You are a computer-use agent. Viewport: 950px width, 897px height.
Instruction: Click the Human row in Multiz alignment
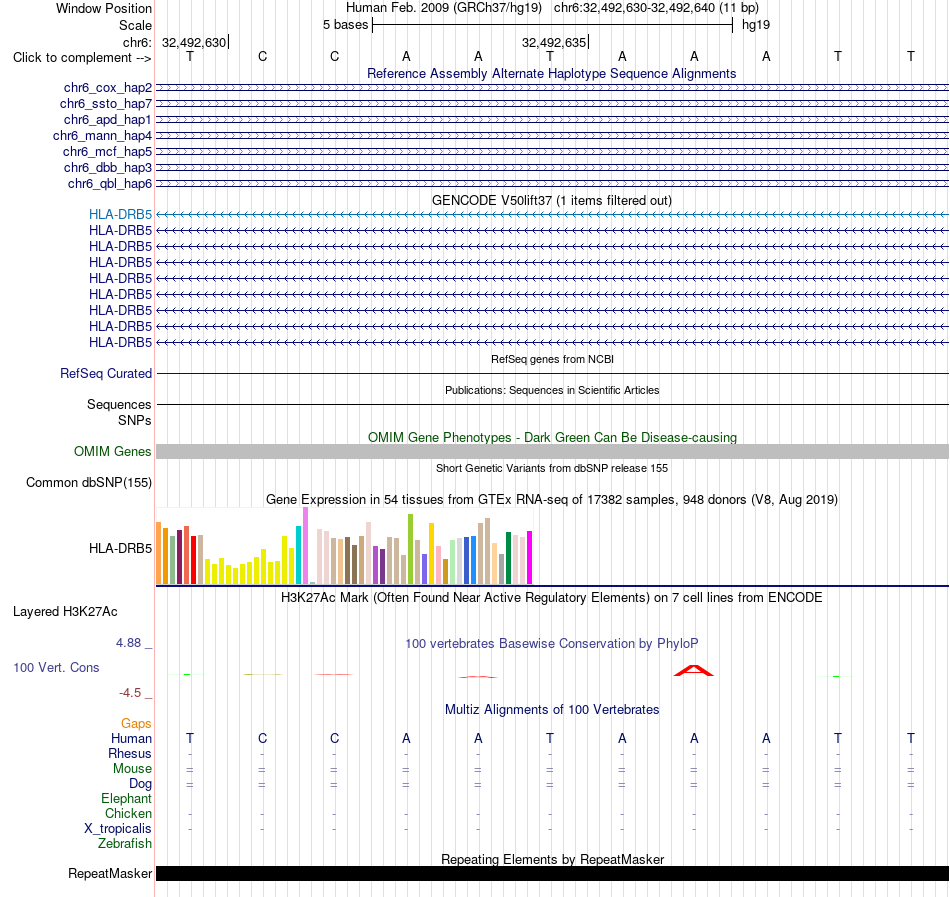552,738
